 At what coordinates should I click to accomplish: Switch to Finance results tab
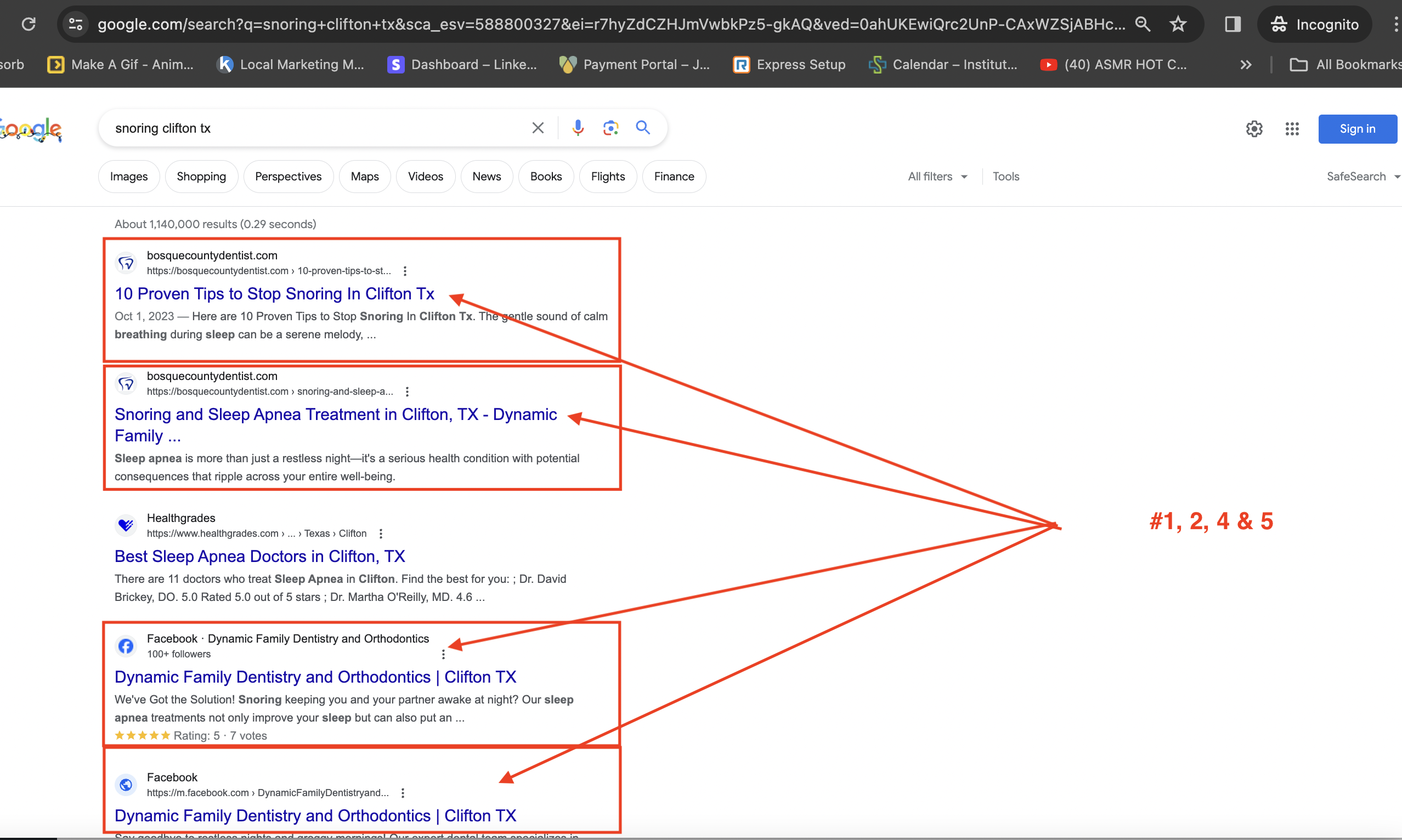click(x=674, y=177)
